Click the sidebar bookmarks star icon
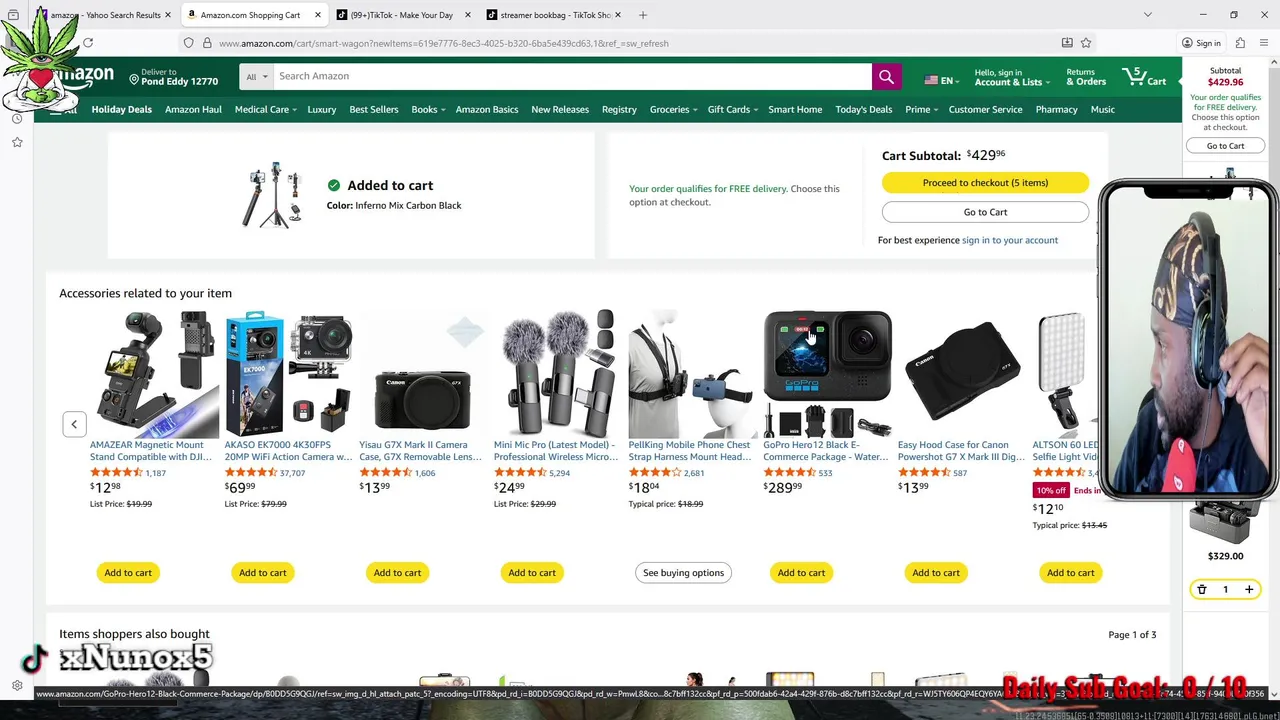Screen dimensions: 1280x720 17,142
